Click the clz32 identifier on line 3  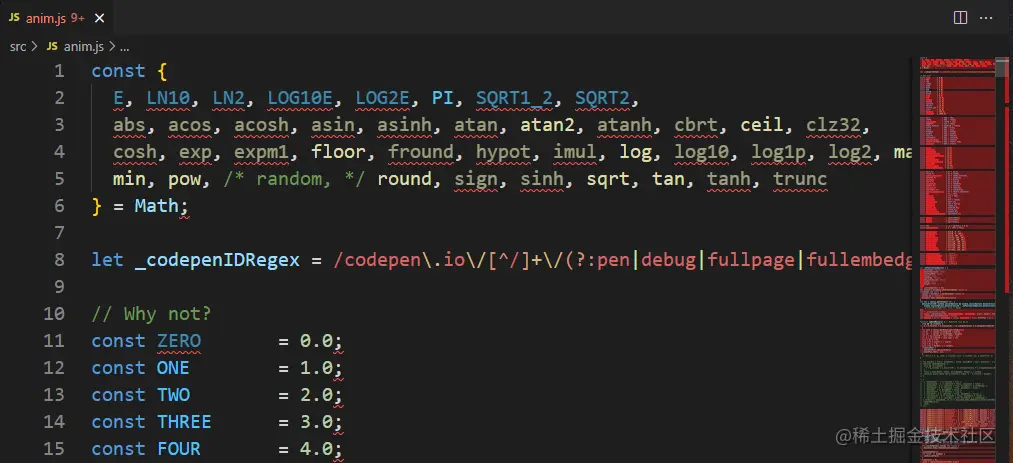(833, 125)
